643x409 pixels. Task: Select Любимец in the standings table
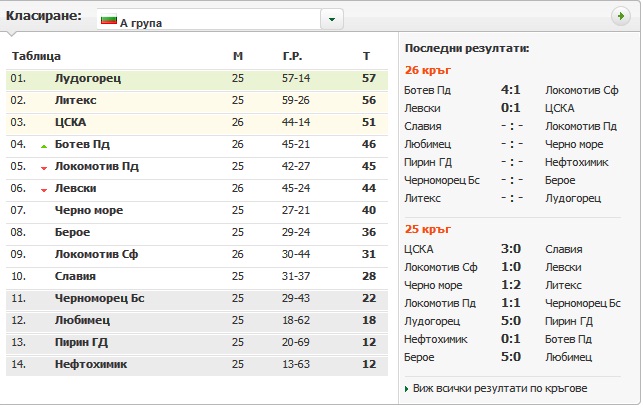(82, 320)
